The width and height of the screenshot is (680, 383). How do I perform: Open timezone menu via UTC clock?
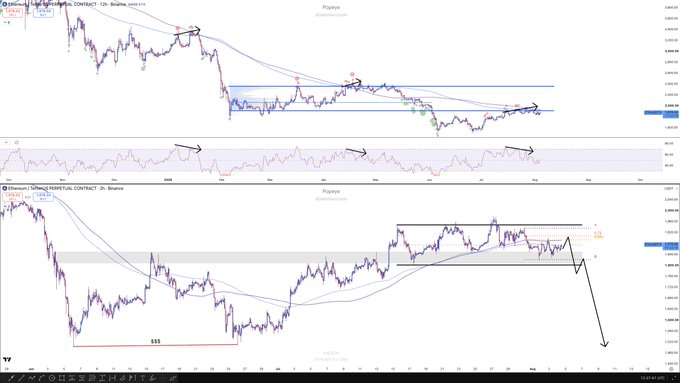click(x=653, y=378)
